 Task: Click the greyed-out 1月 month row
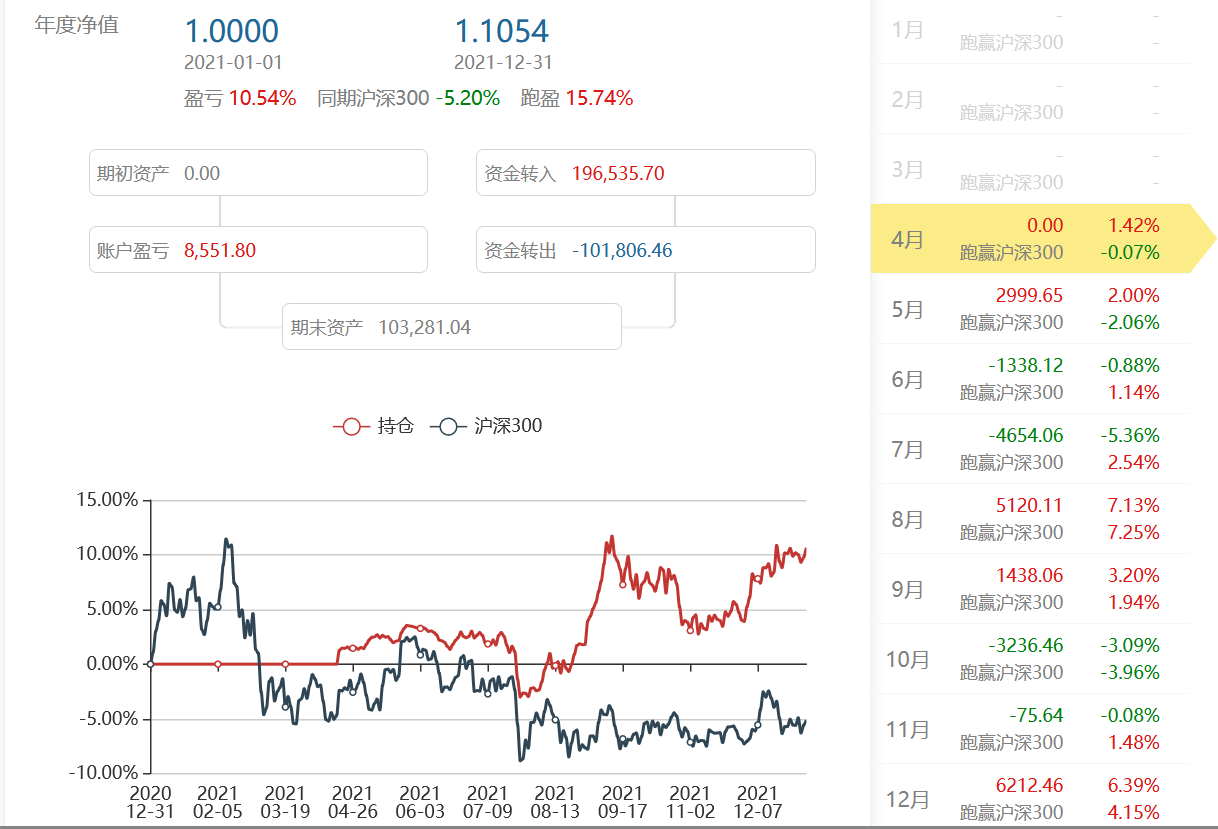click(x=1030, y=29)
